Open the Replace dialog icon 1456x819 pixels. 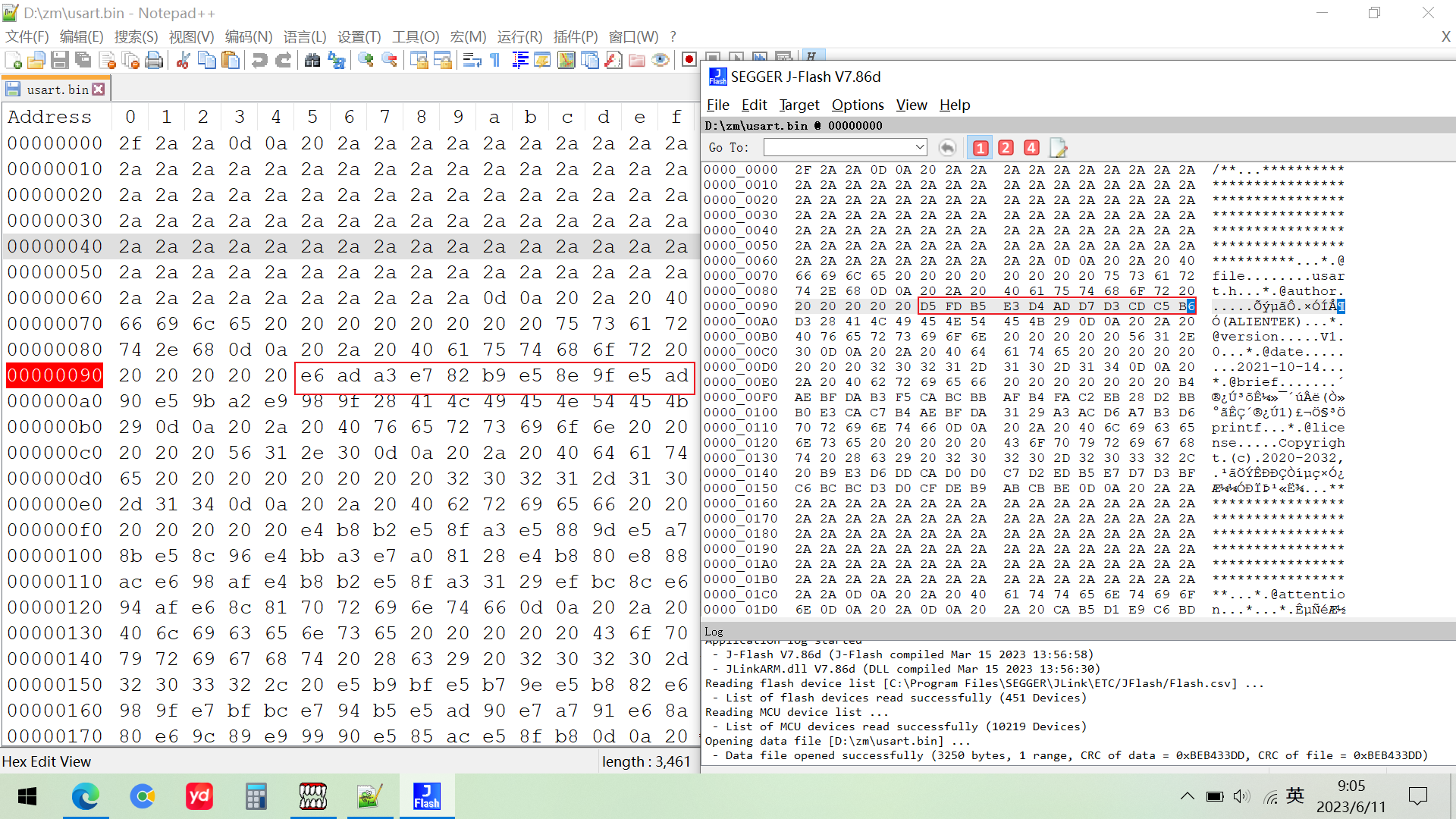[336, 60]
